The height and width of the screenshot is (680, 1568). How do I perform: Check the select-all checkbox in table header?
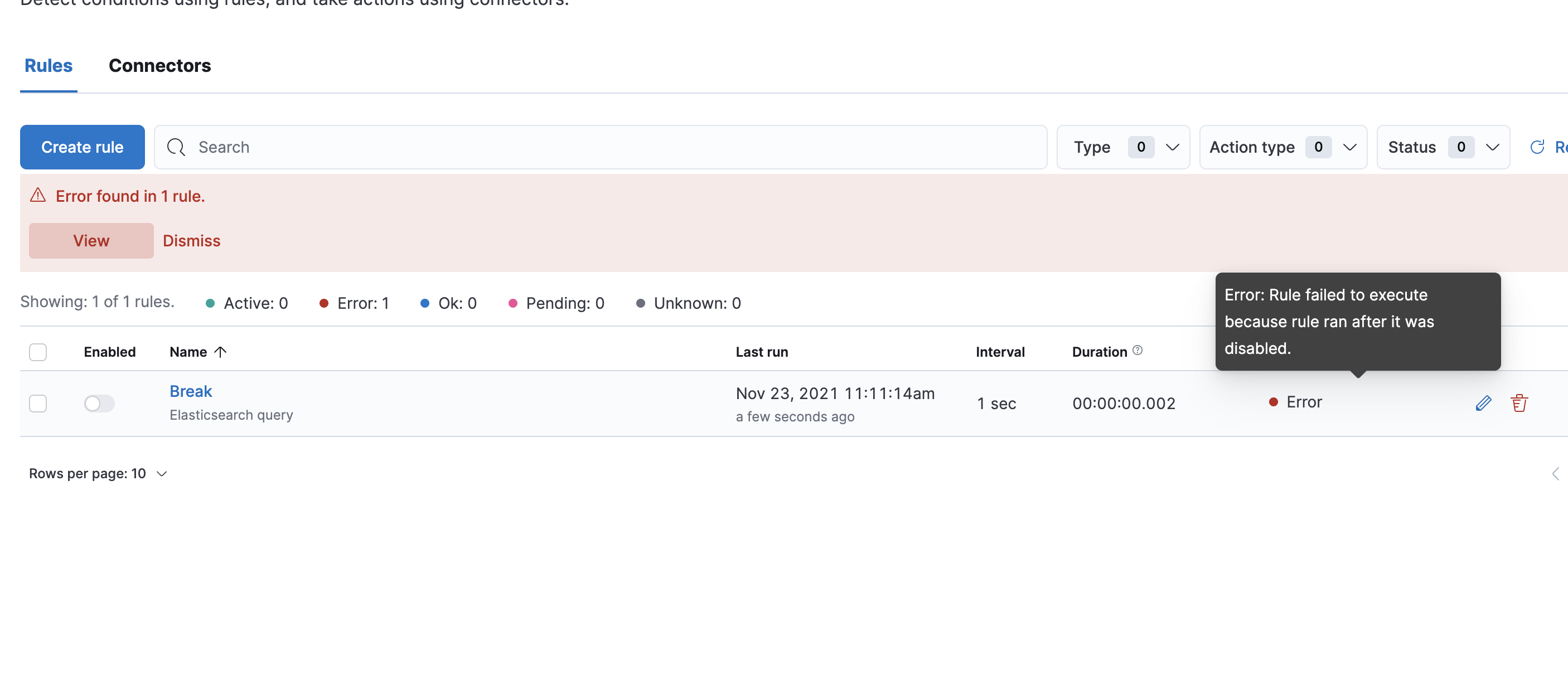coord(38,352)
